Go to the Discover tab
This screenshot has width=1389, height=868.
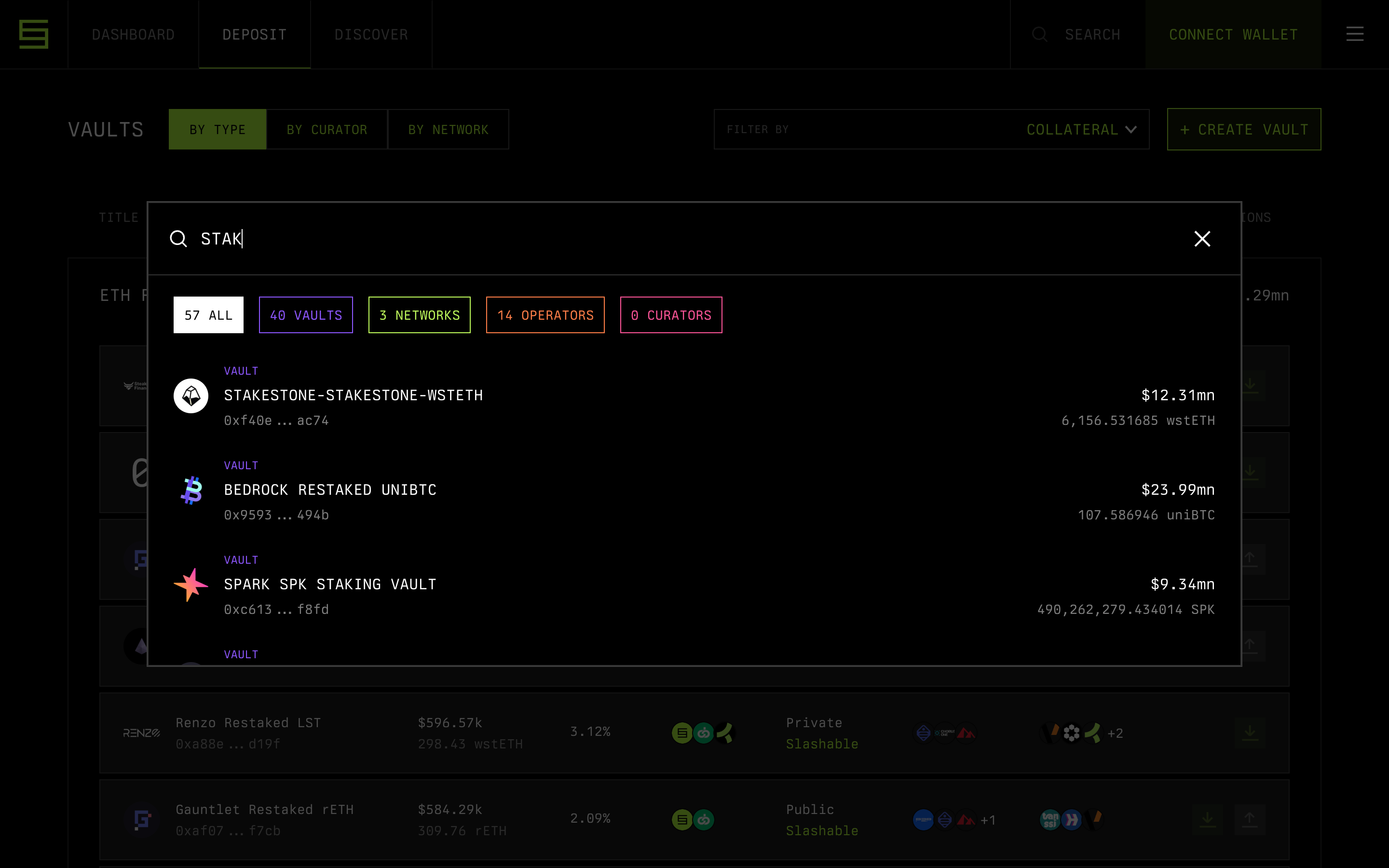pos(371,34)
